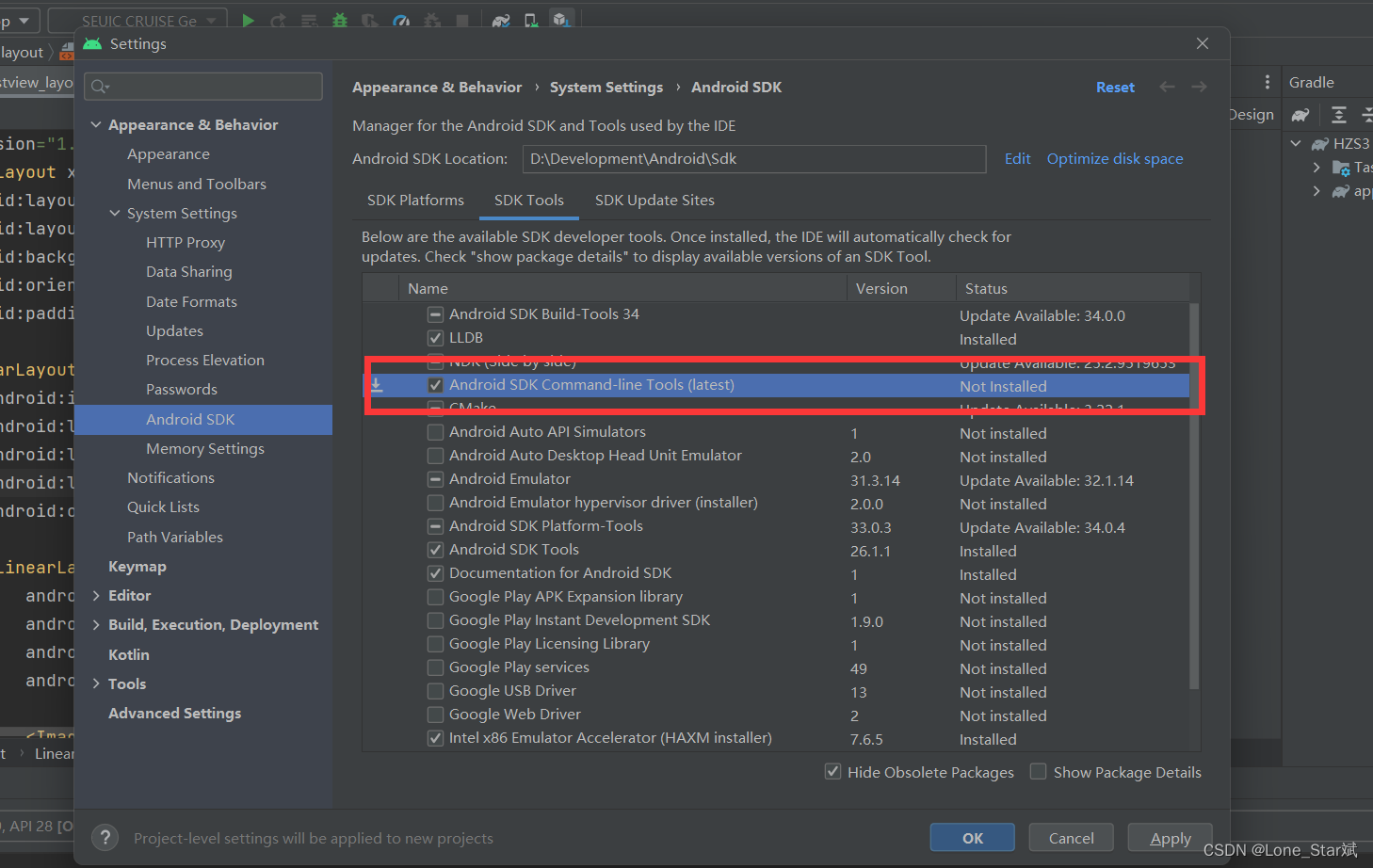Expand Build, Execution, Deployment section
The image size is (1373, 868).
coord(96,624)
